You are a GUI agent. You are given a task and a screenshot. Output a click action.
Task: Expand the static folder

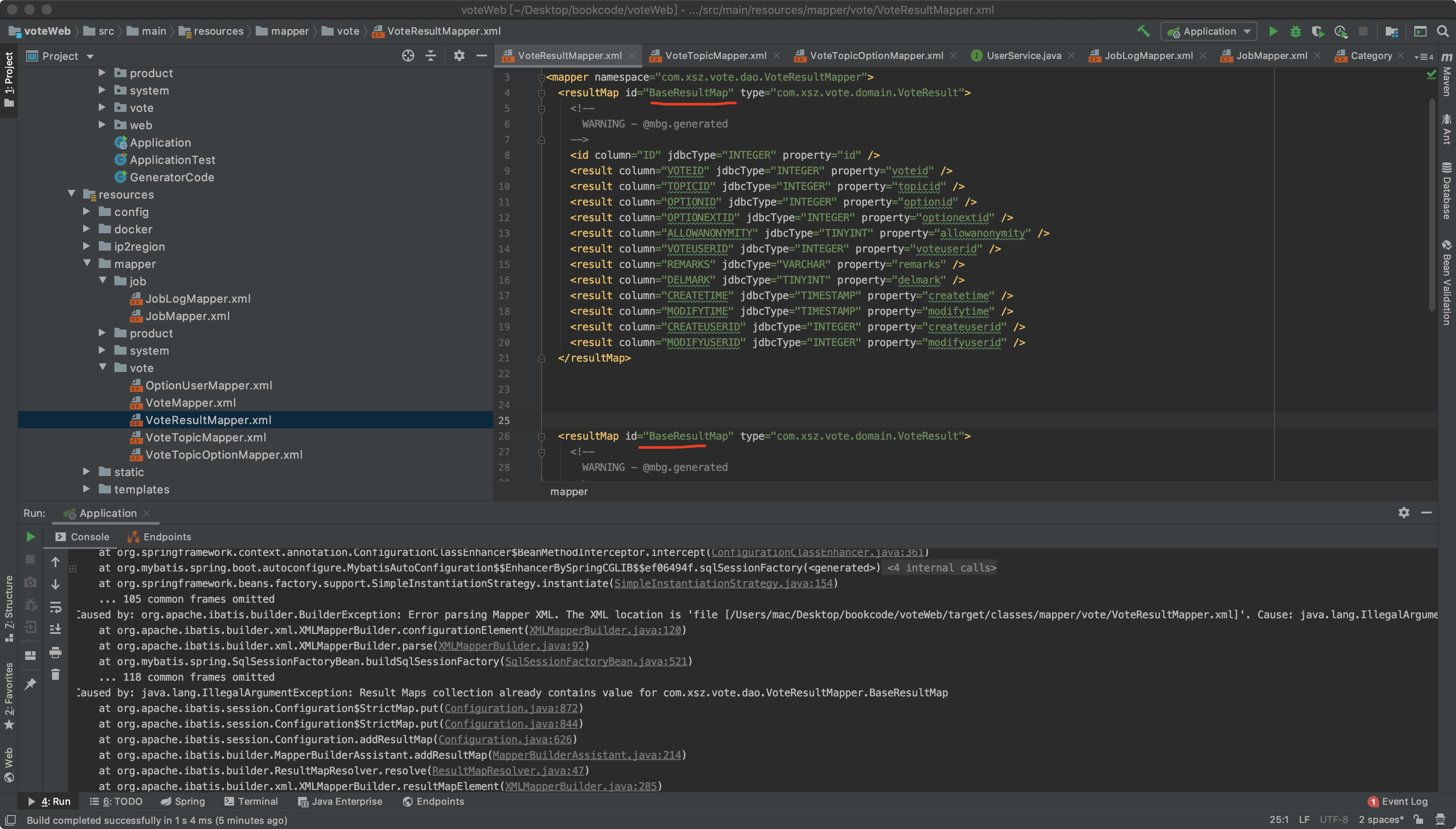coord(87,471)
